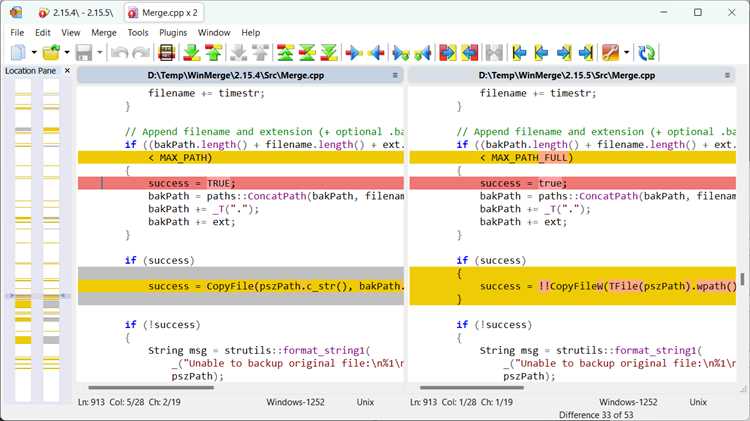
Task: Open the View menu
Action: click(x=71, y=33)
